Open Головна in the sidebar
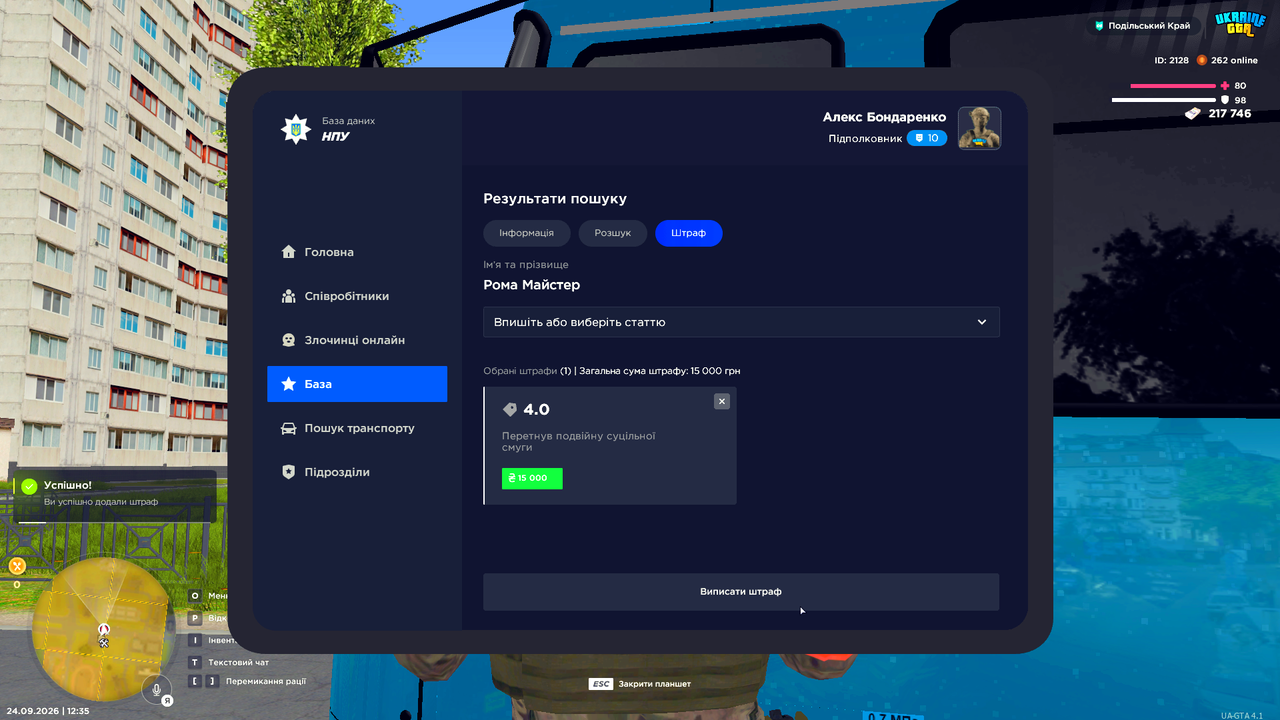Image resolution: width=1280 pixels, height=720 pixels. click(x=357, y=252)
